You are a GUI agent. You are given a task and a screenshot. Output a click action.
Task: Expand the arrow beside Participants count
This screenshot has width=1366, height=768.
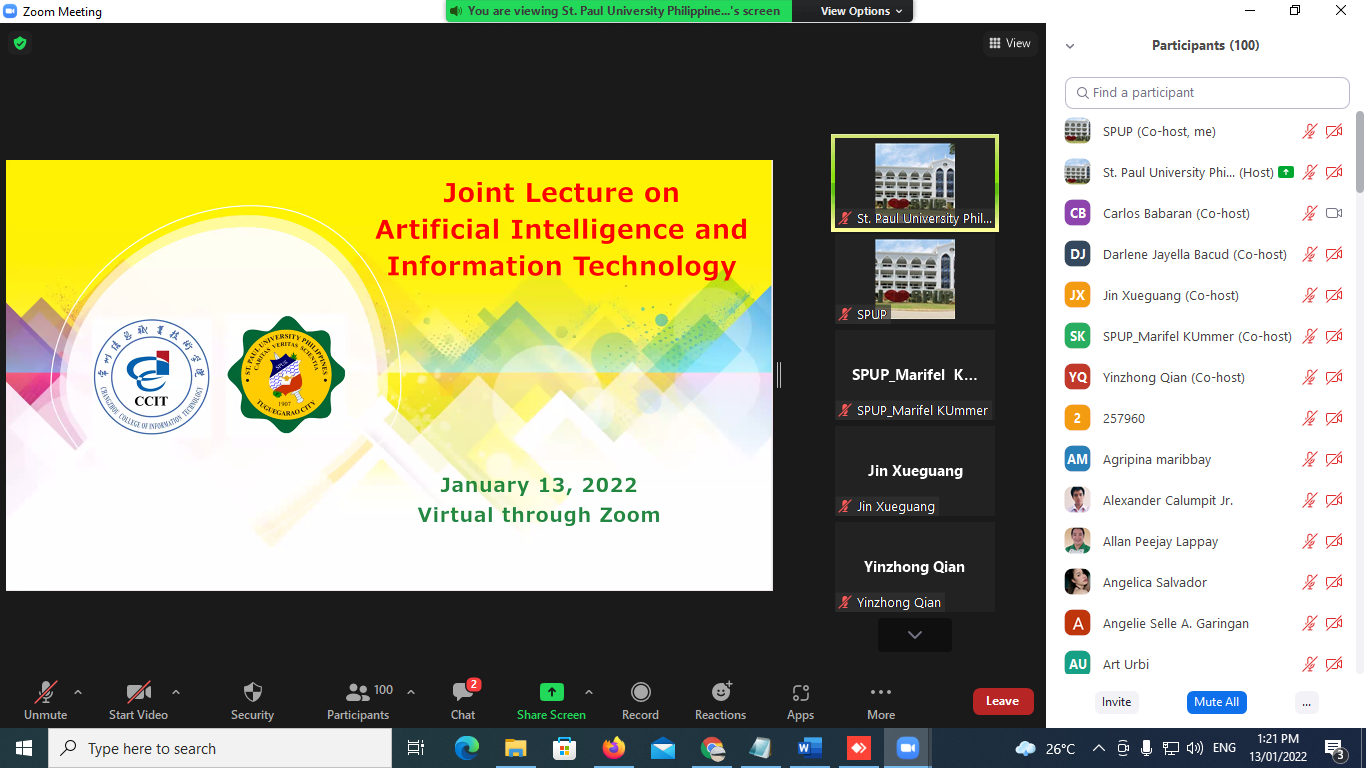click(410, 692)
